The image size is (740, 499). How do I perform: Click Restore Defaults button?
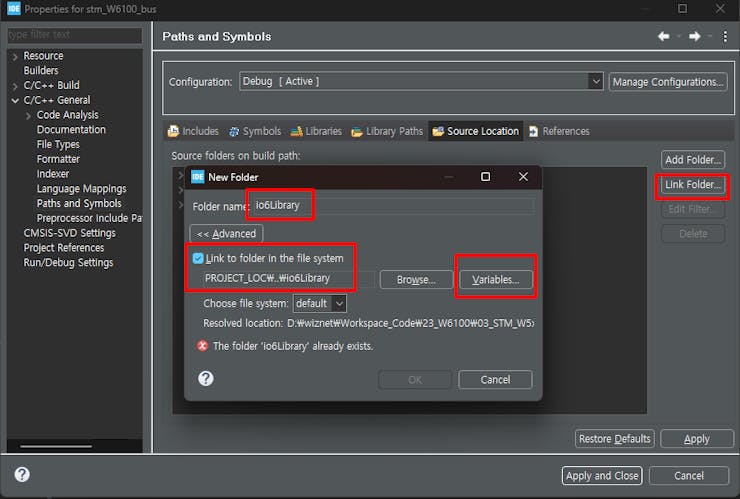(614, 439)
